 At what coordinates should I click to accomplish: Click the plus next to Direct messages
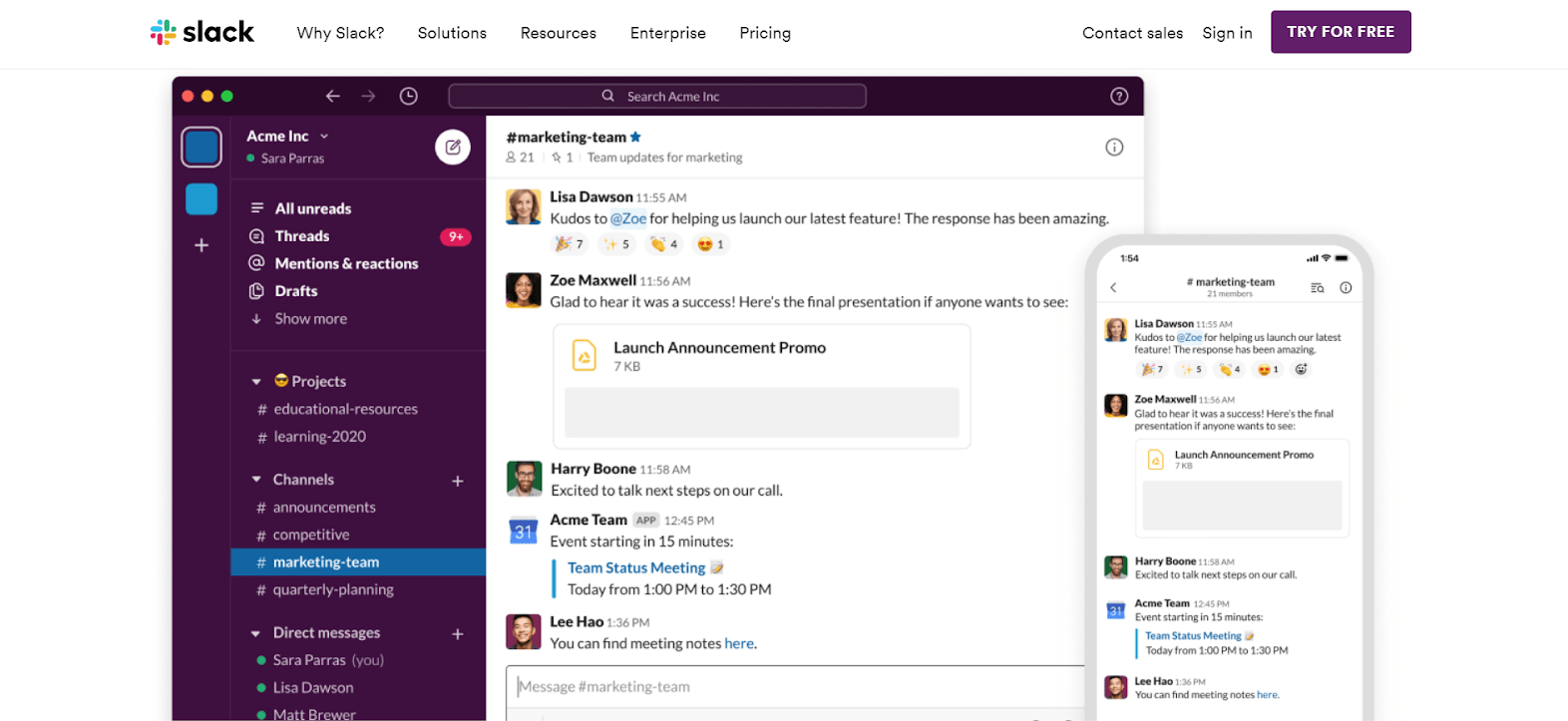pyautogui.click(x=458, y=634)
